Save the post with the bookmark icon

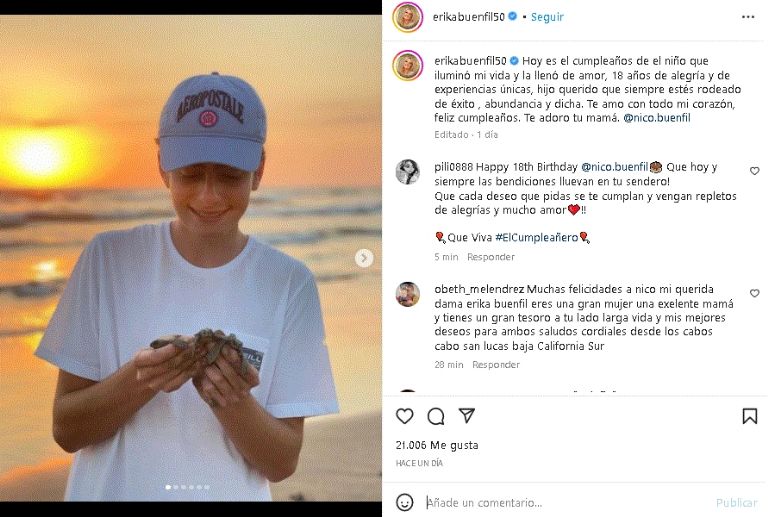749,416
